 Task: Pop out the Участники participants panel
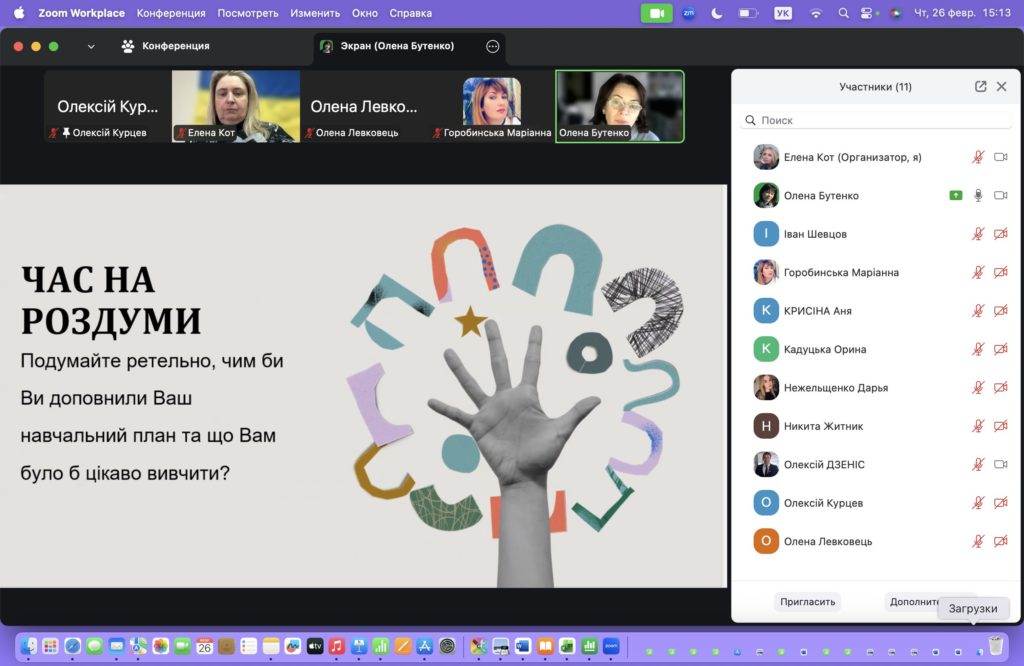[x=980, y=87]
